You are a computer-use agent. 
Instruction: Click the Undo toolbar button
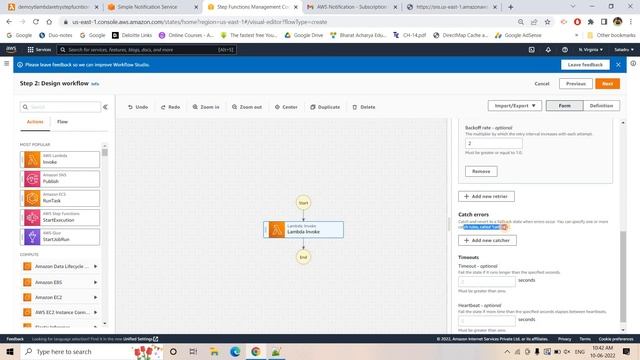coord(138,107)
